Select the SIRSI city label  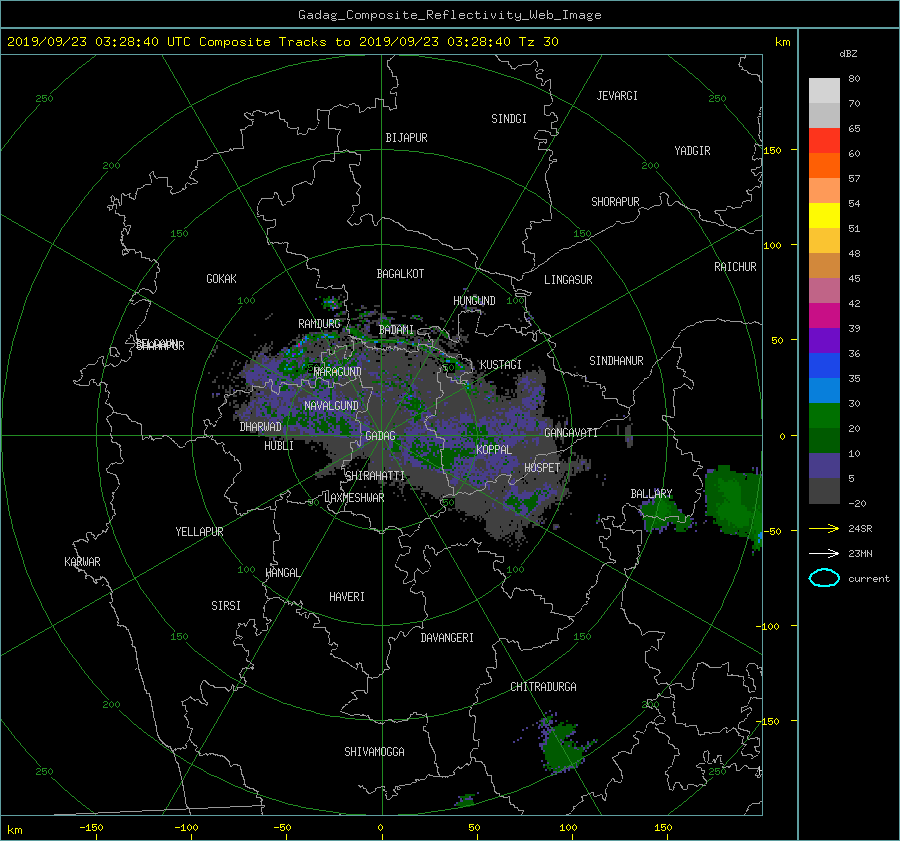click(226, 606)
